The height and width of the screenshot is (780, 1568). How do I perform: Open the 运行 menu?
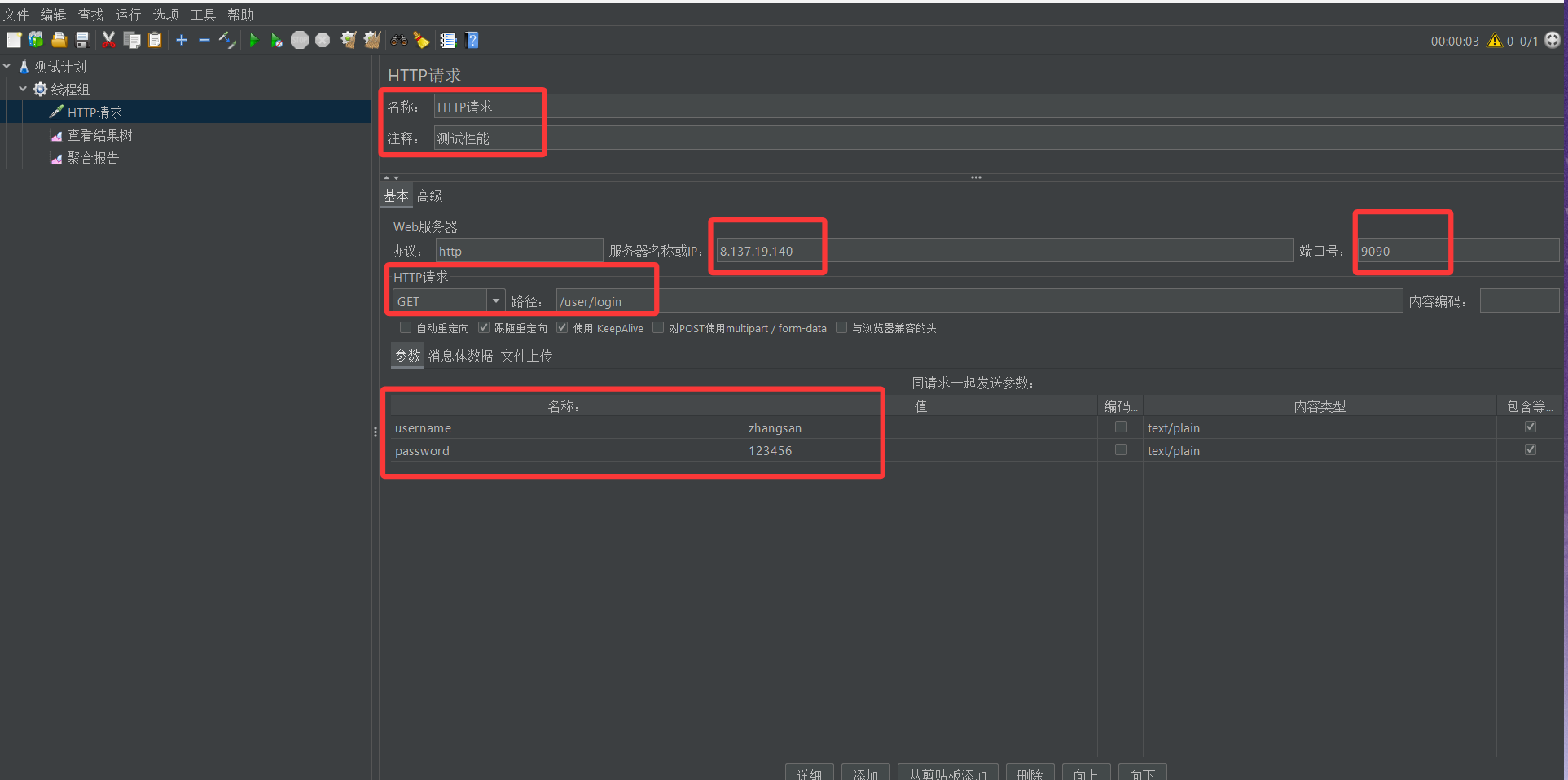click(128, 15)
